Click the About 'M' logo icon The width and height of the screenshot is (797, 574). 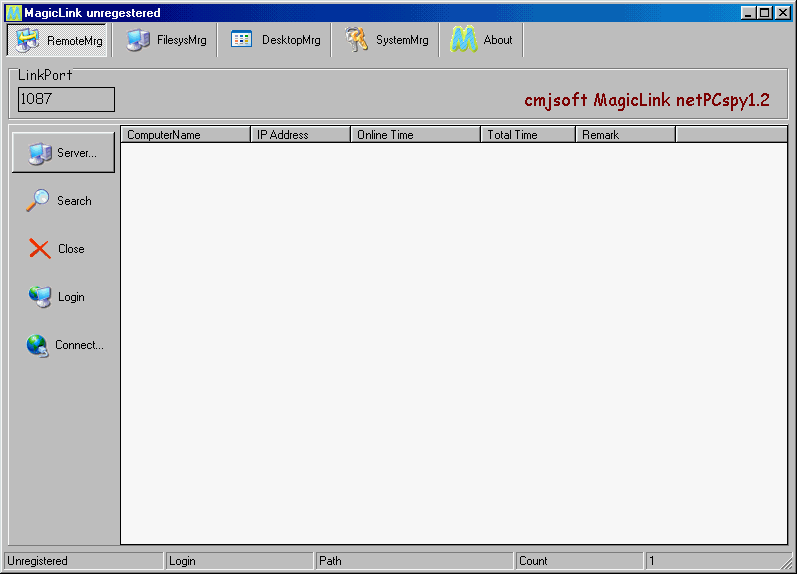(463, 40)
